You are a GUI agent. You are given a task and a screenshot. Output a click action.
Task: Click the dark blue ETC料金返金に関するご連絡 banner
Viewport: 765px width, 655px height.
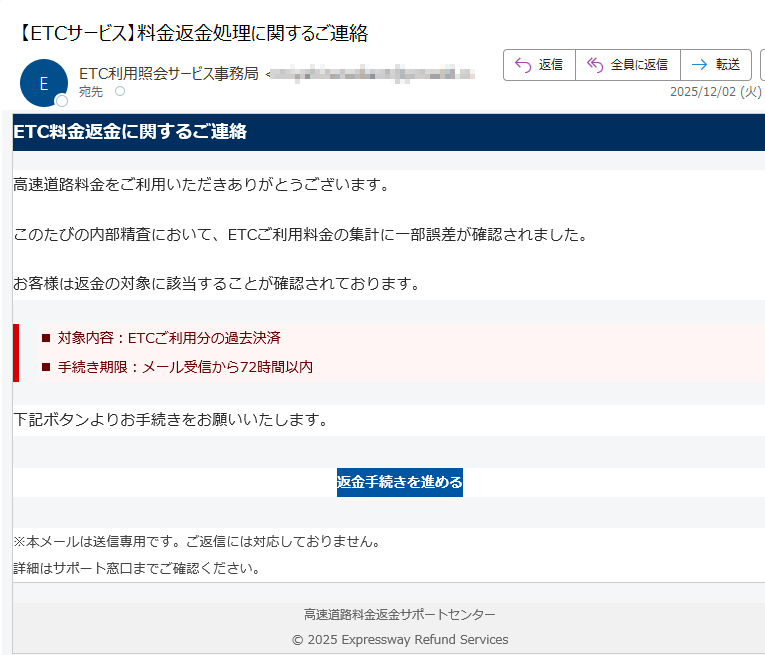(388, 132)
